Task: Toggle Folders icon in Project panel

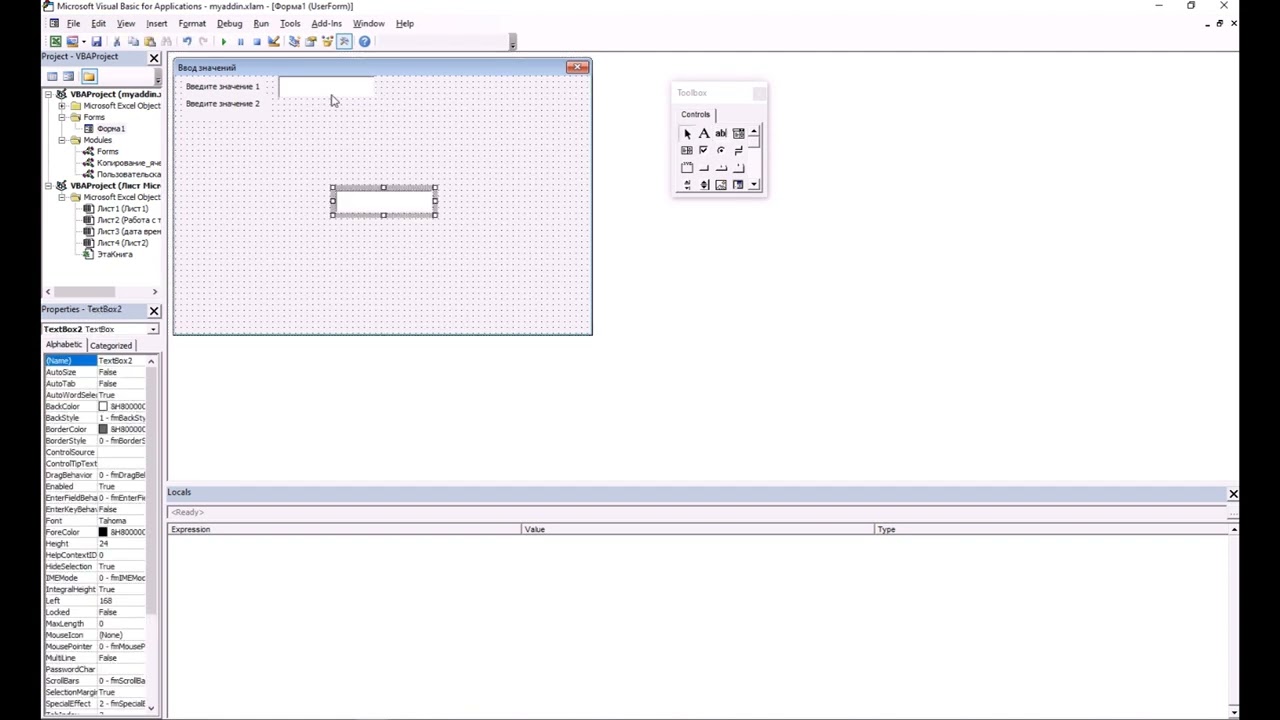Action: (89, 76)
